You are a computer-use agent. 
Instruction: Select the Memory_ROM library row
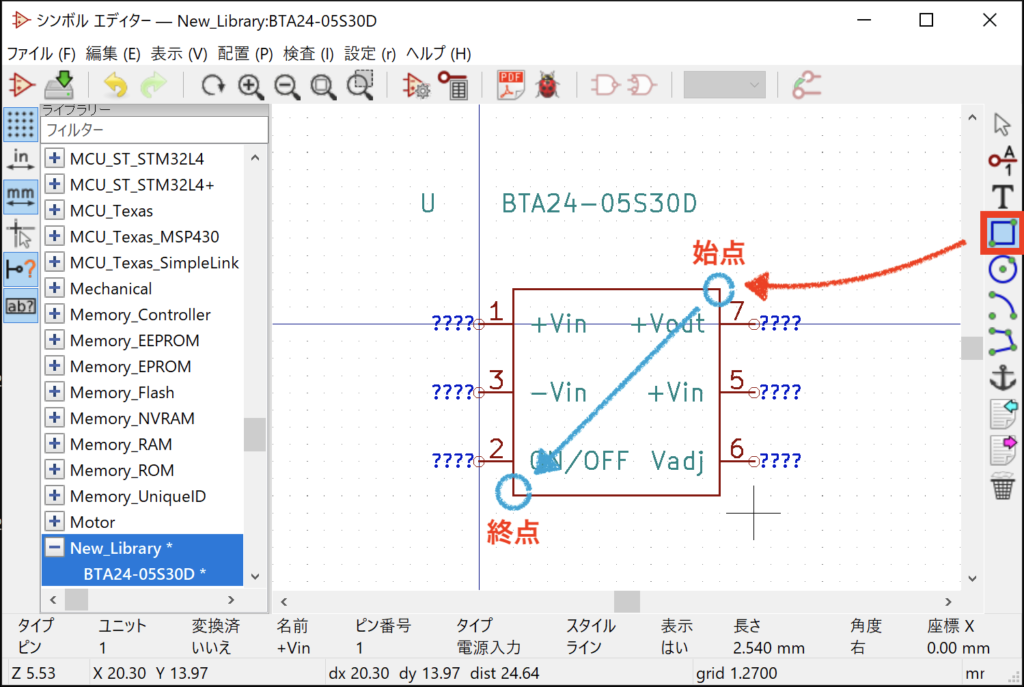click(122, 470)
